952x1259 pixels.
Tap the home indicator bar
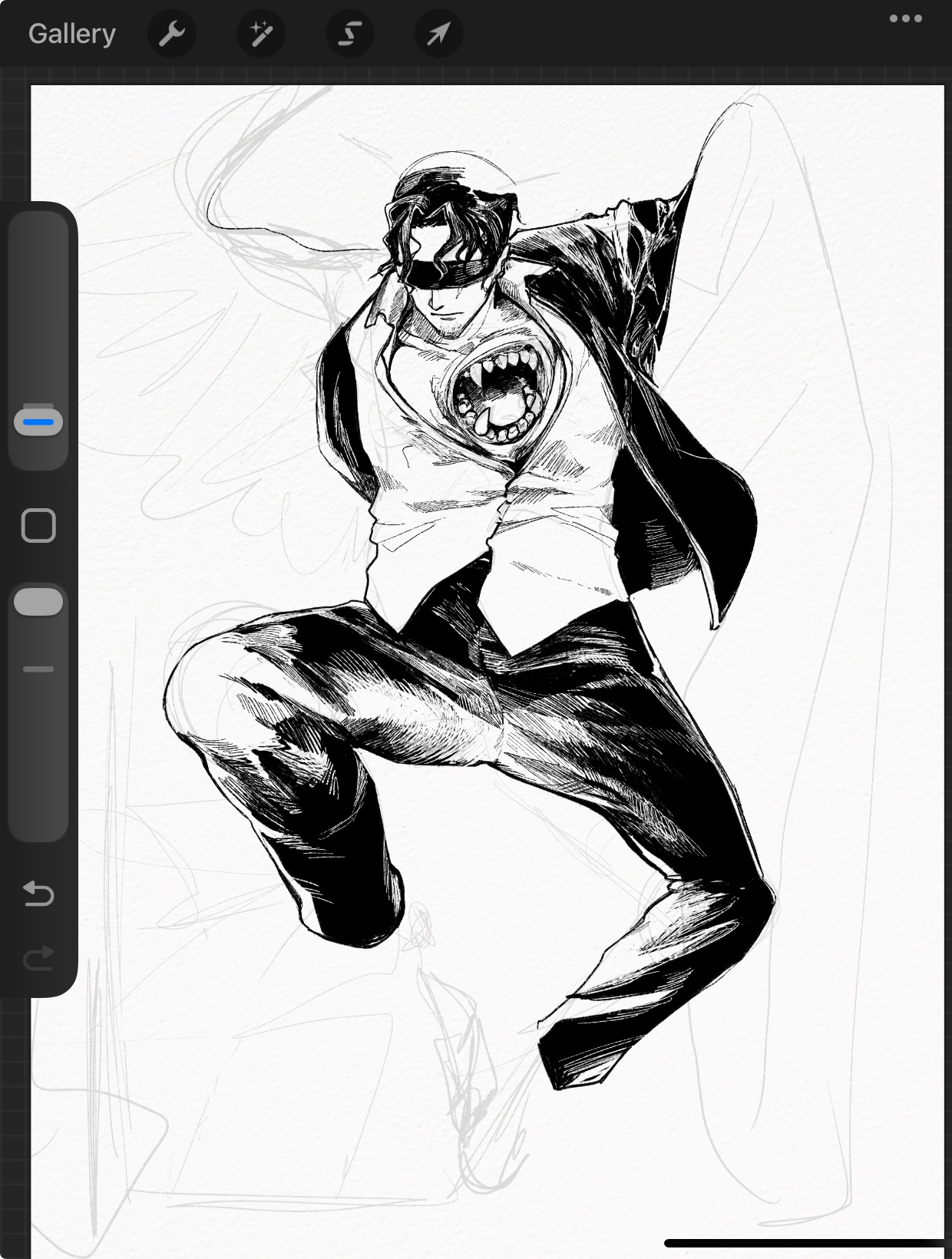[806, 1243]
